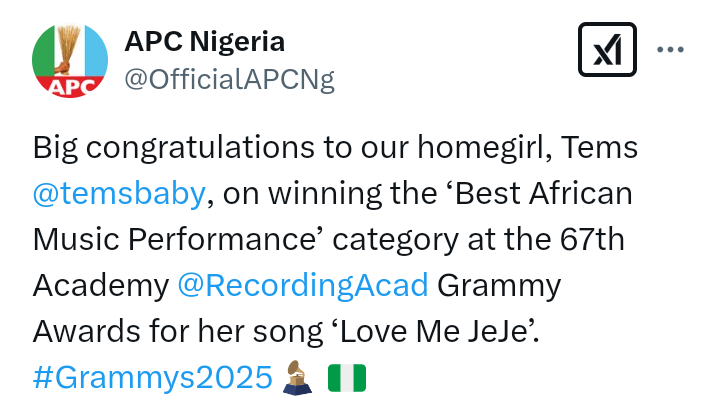
Task: Open the Grok AI icon
Action: pyautogui.click(x=607, y=49)
